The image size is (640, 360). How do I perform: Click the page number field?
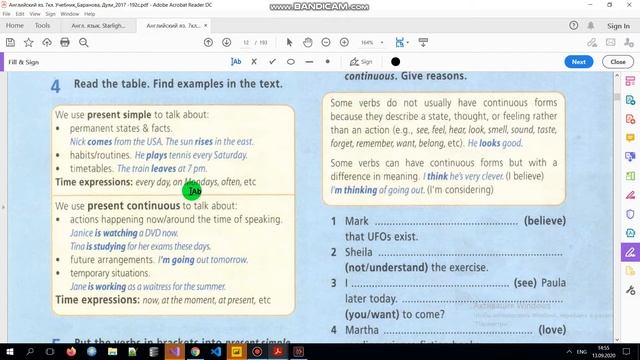246,42
